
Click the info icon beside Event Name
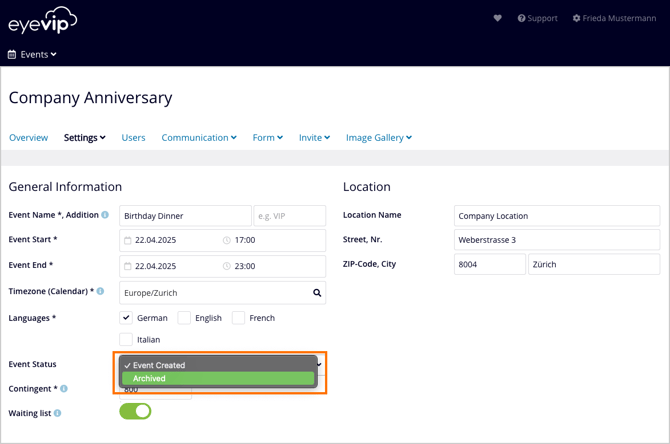click(105, 215)
